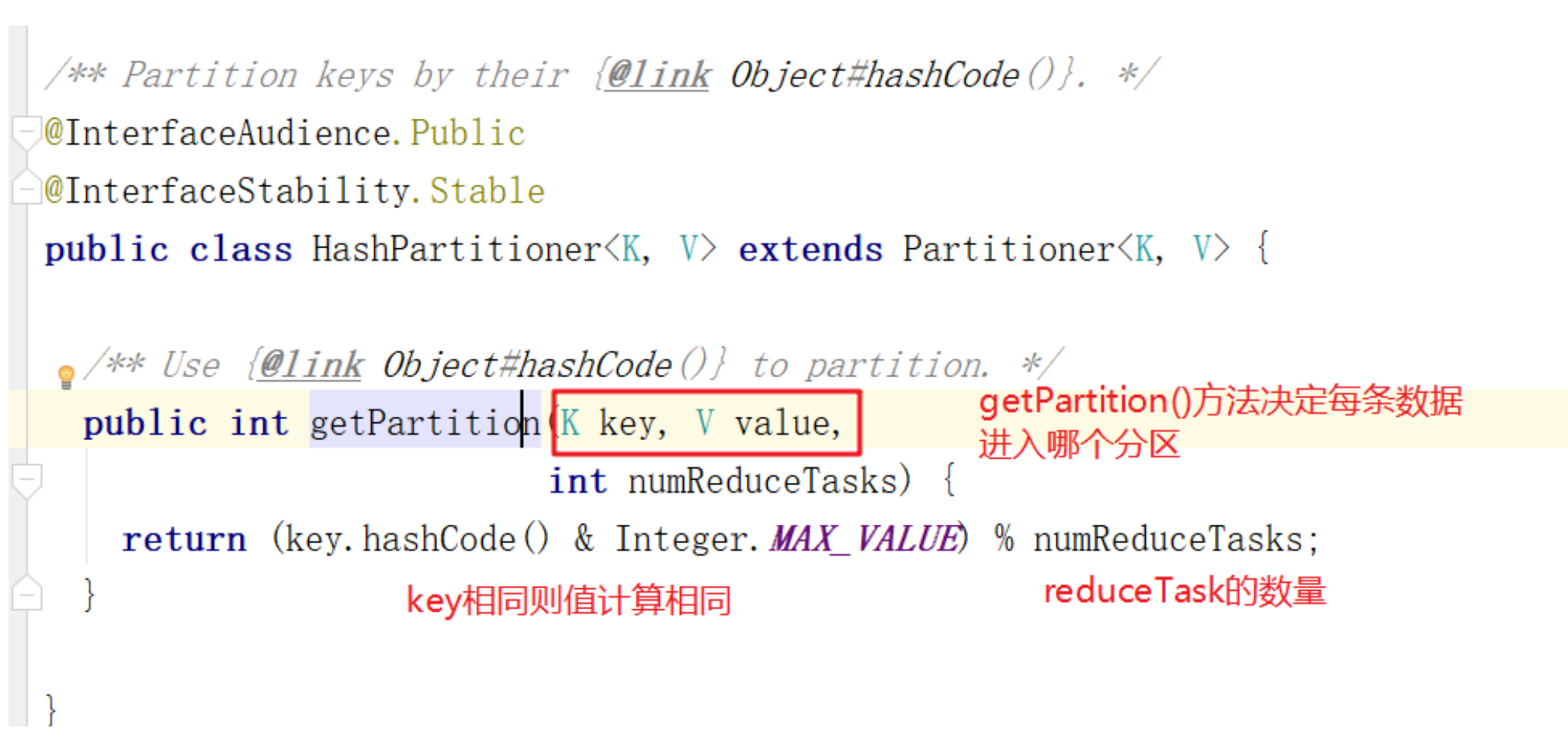Screen dimensions: 1568x742
Task: Click the numReduceTasks parameter declaration
Action: (730, 481)
